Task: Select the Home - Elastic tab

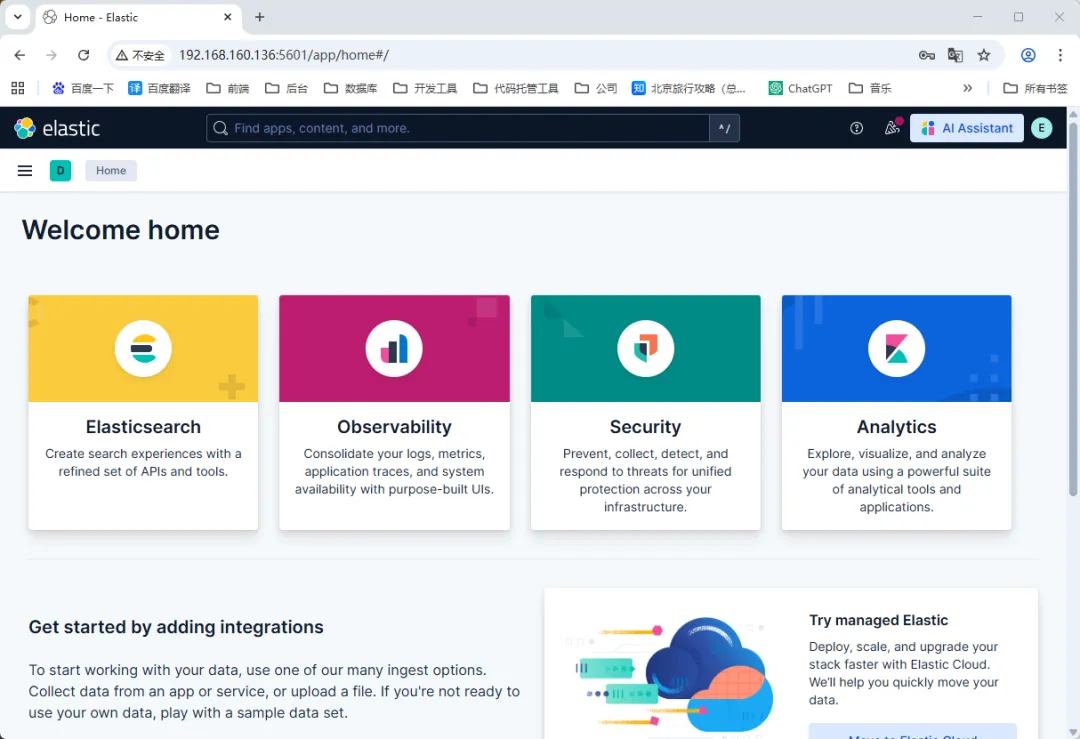Action: [x=136, y=17]
